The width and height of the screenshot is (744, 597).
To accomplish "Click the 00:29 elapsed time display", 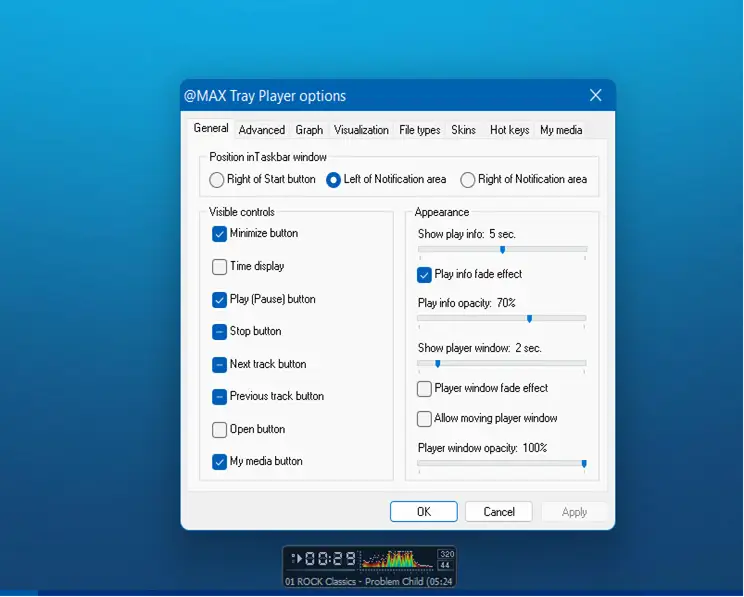I will tap(330, 559).
